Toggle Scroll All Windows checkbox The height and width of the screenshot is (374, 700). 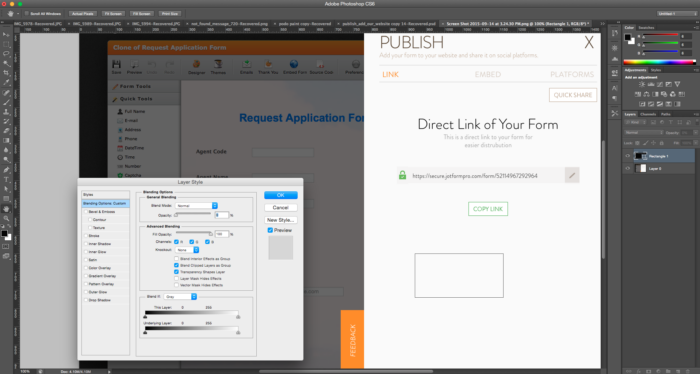27,13
